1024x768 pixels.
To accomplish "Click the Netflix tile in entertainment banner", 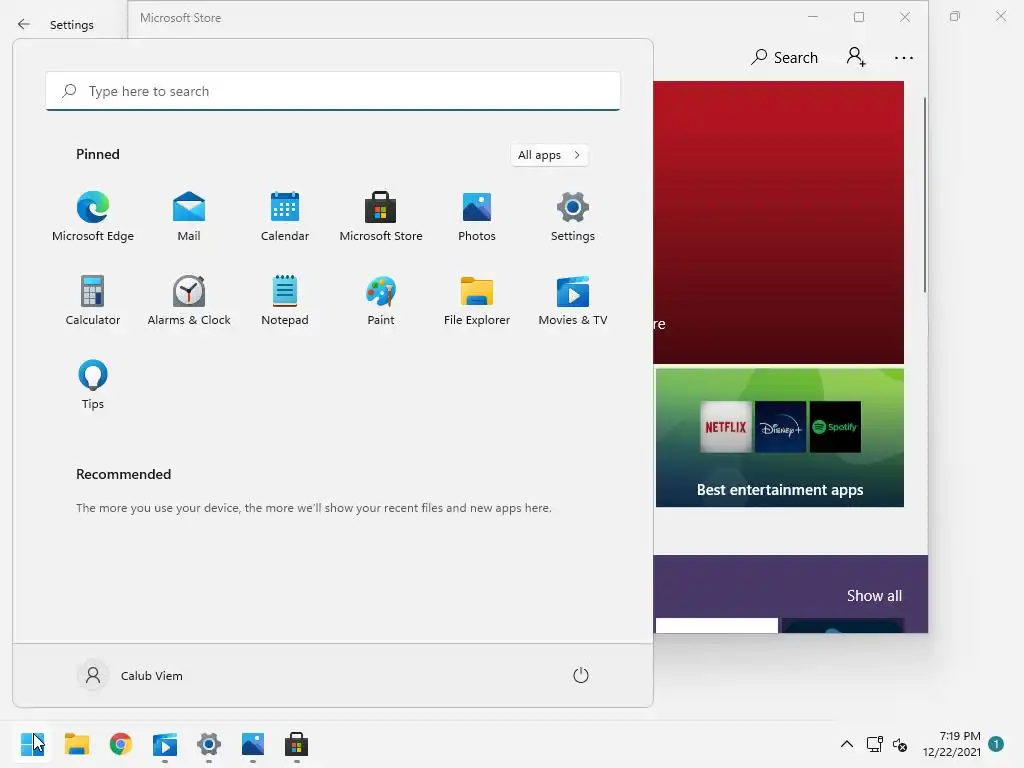I will click(x=726, y=427).
